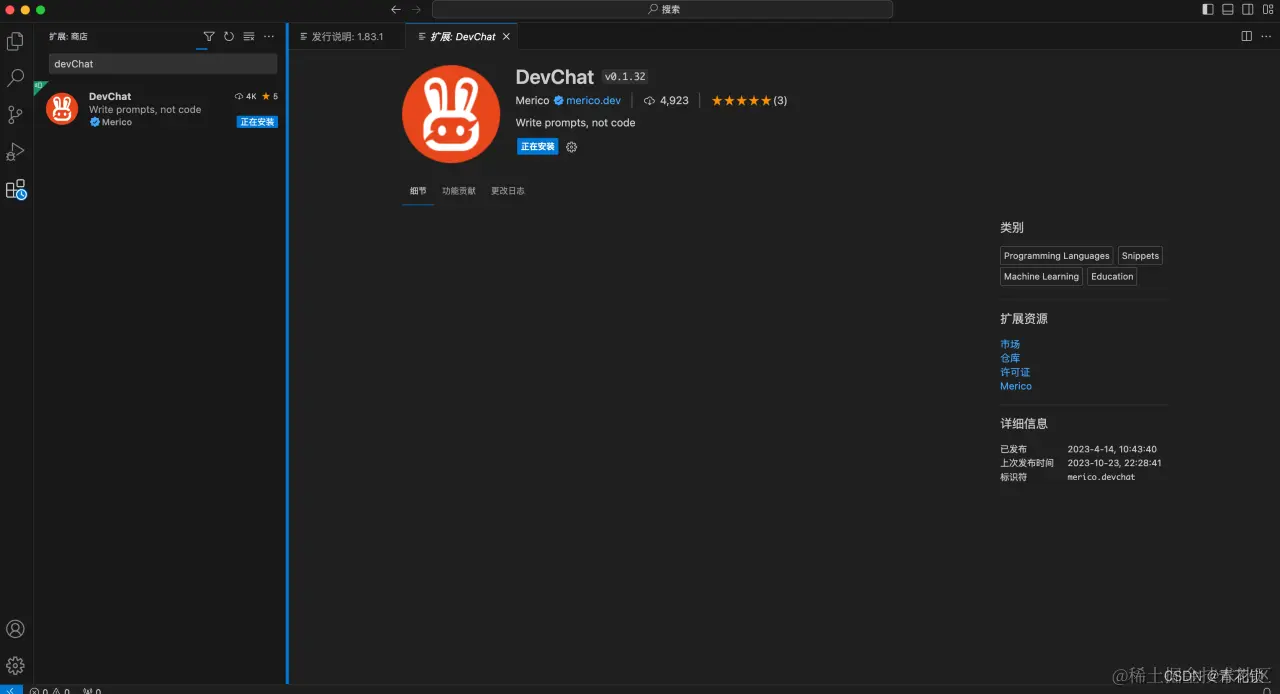Screen dimensions: 1280x694
Task: Open the Explorer view in activity bar
Action: pos(15,41)
